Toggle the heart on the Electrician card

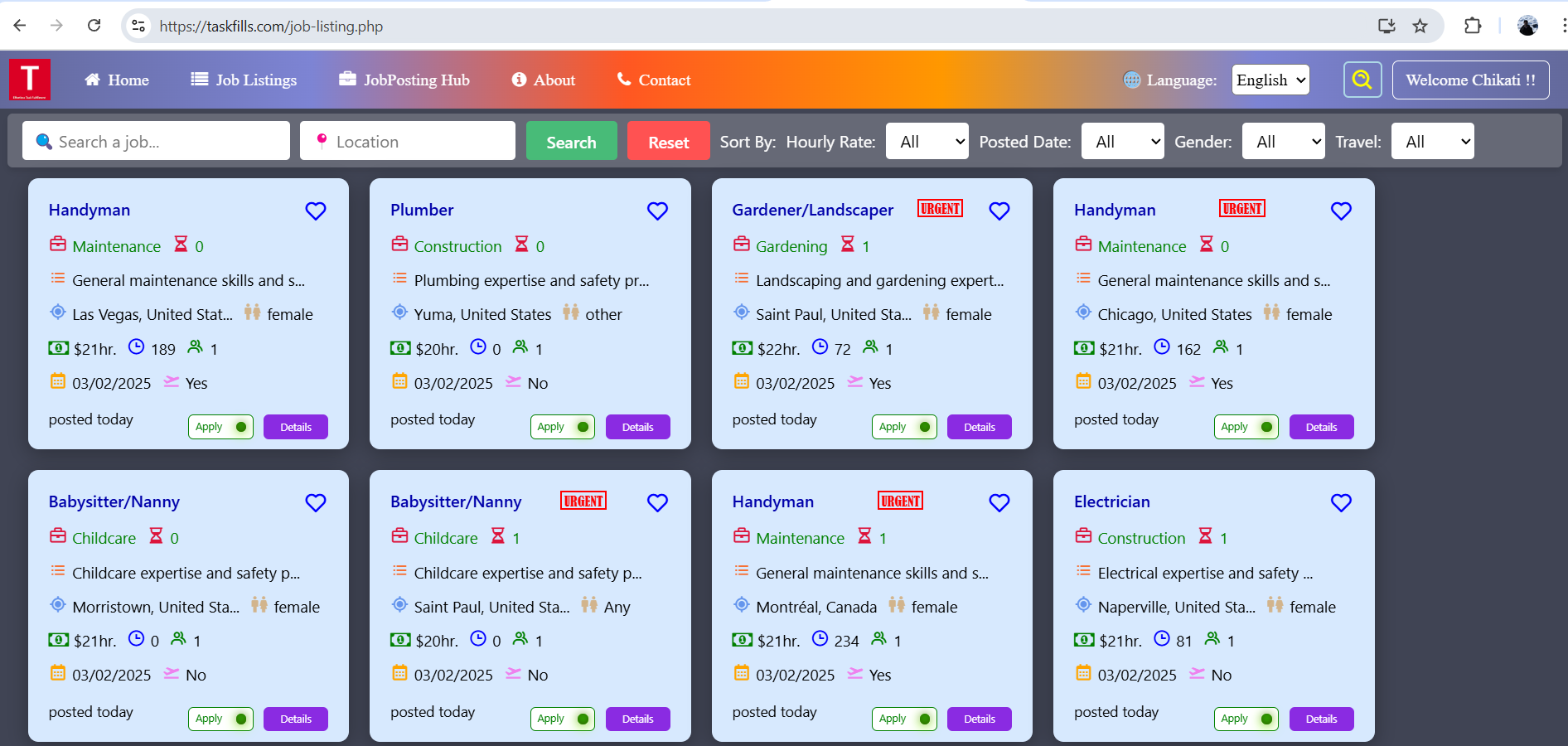1341,502
